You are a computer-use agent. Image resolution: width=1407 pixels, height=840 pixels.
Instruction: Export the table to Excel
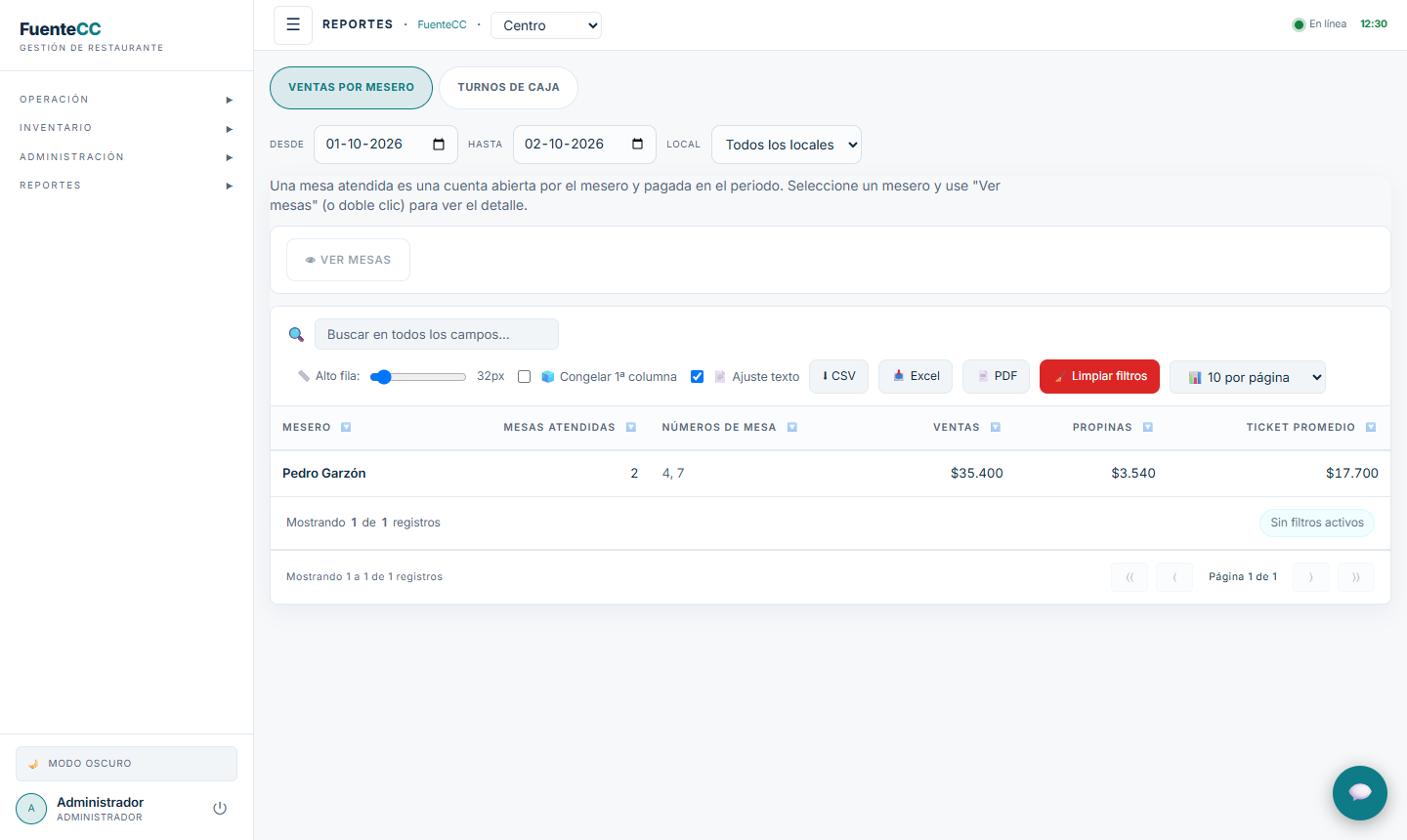[x=916, y=376]
